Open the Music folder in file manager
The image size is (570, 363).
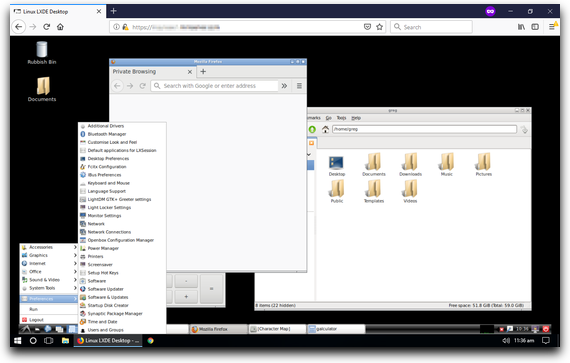[x=447, y=164]
